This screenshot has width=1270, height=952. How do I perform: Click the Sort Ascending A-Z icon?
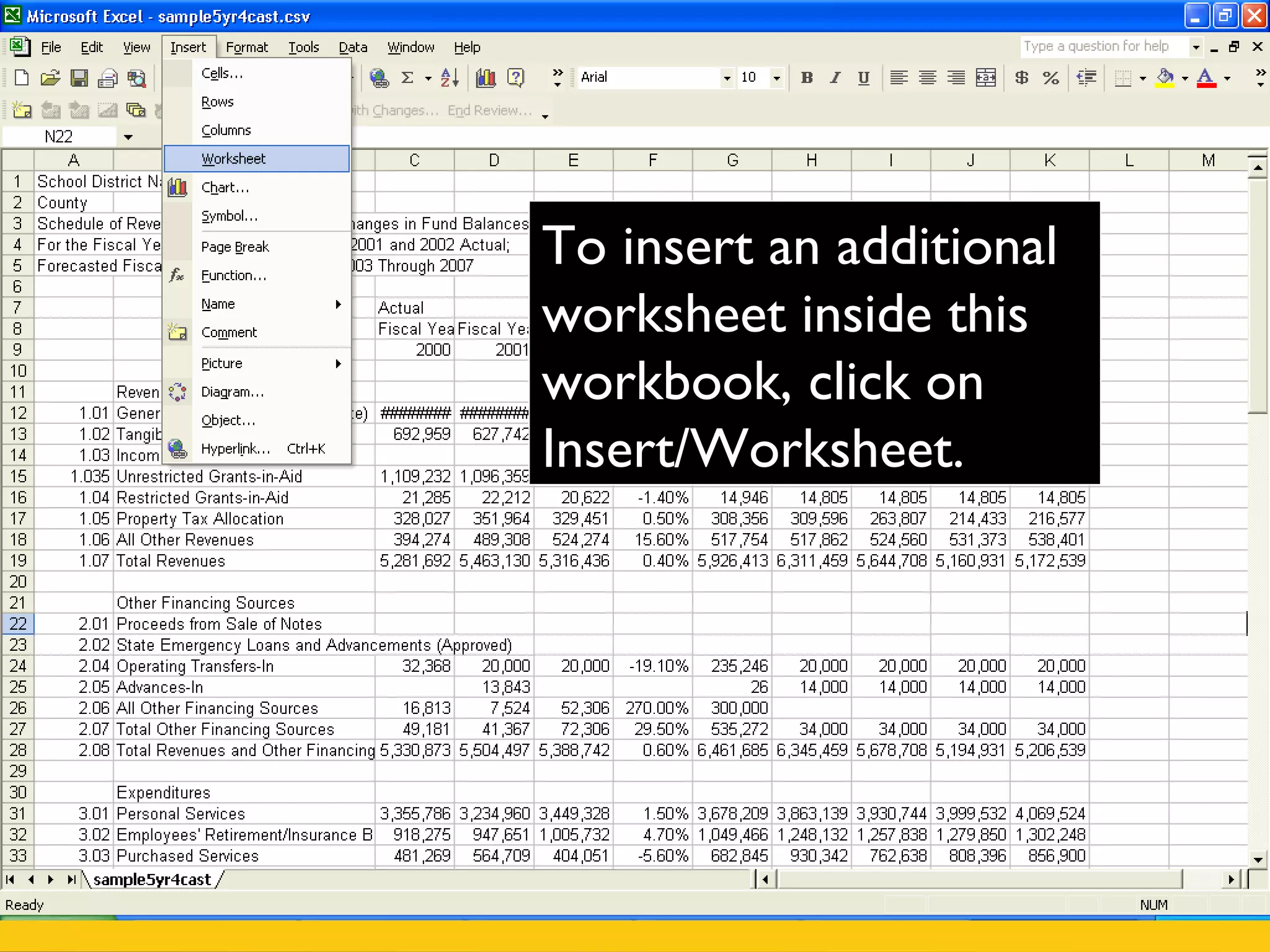click(x=450, y=77)
